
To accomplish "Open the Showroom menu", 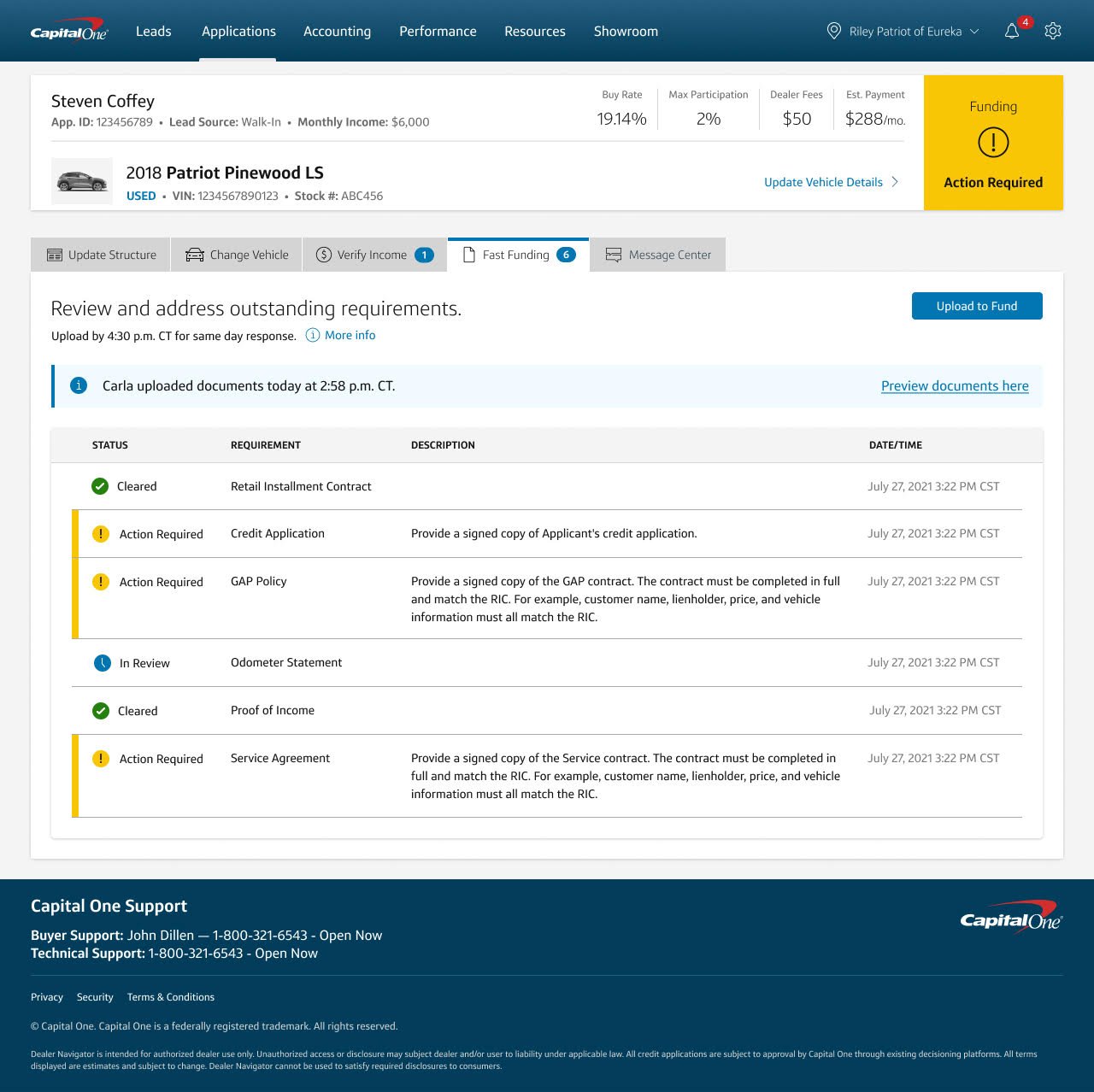I will tap(626, 31).
